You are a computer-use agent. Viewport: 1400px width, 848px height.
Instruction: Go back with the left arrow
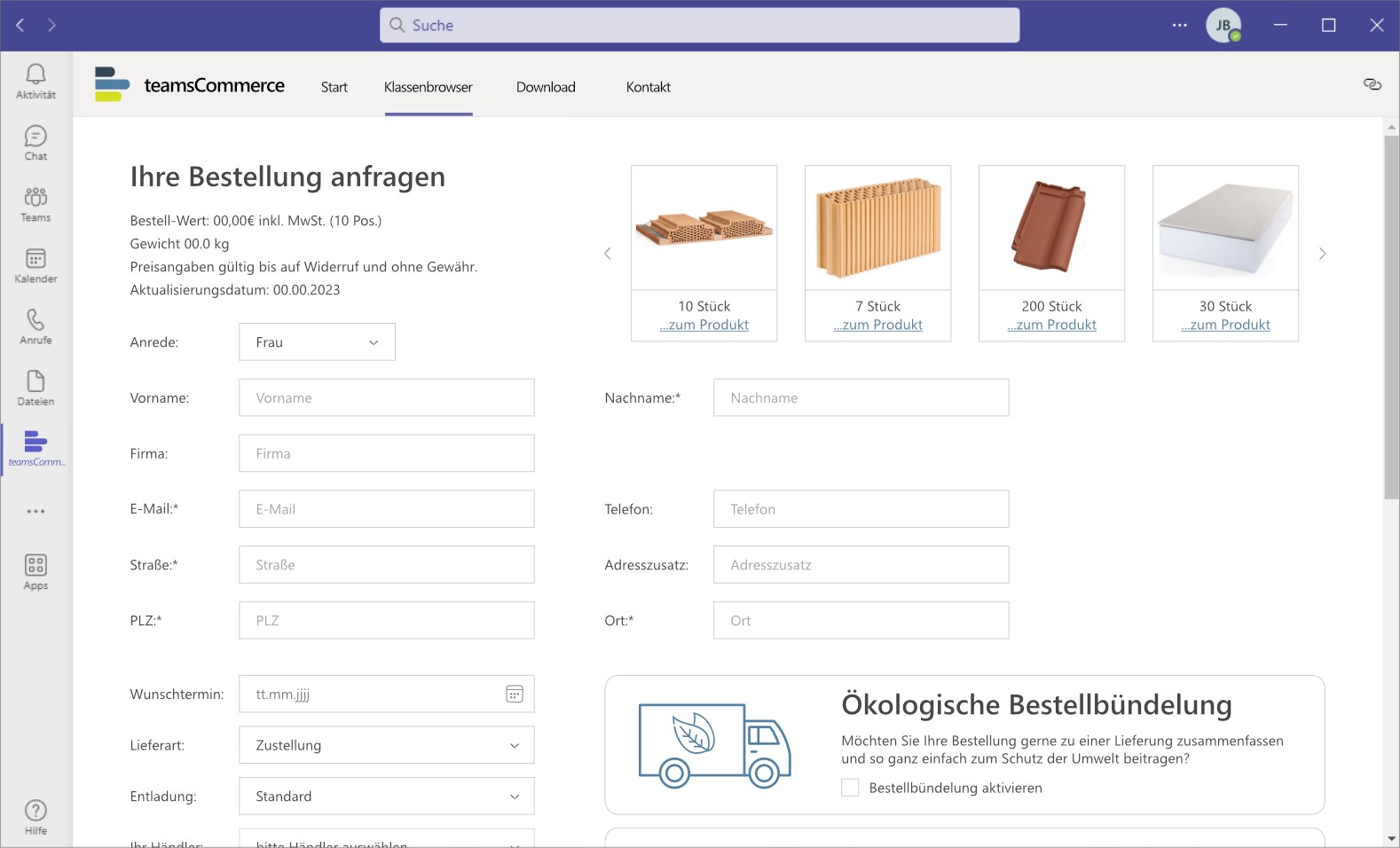(20, 25)
